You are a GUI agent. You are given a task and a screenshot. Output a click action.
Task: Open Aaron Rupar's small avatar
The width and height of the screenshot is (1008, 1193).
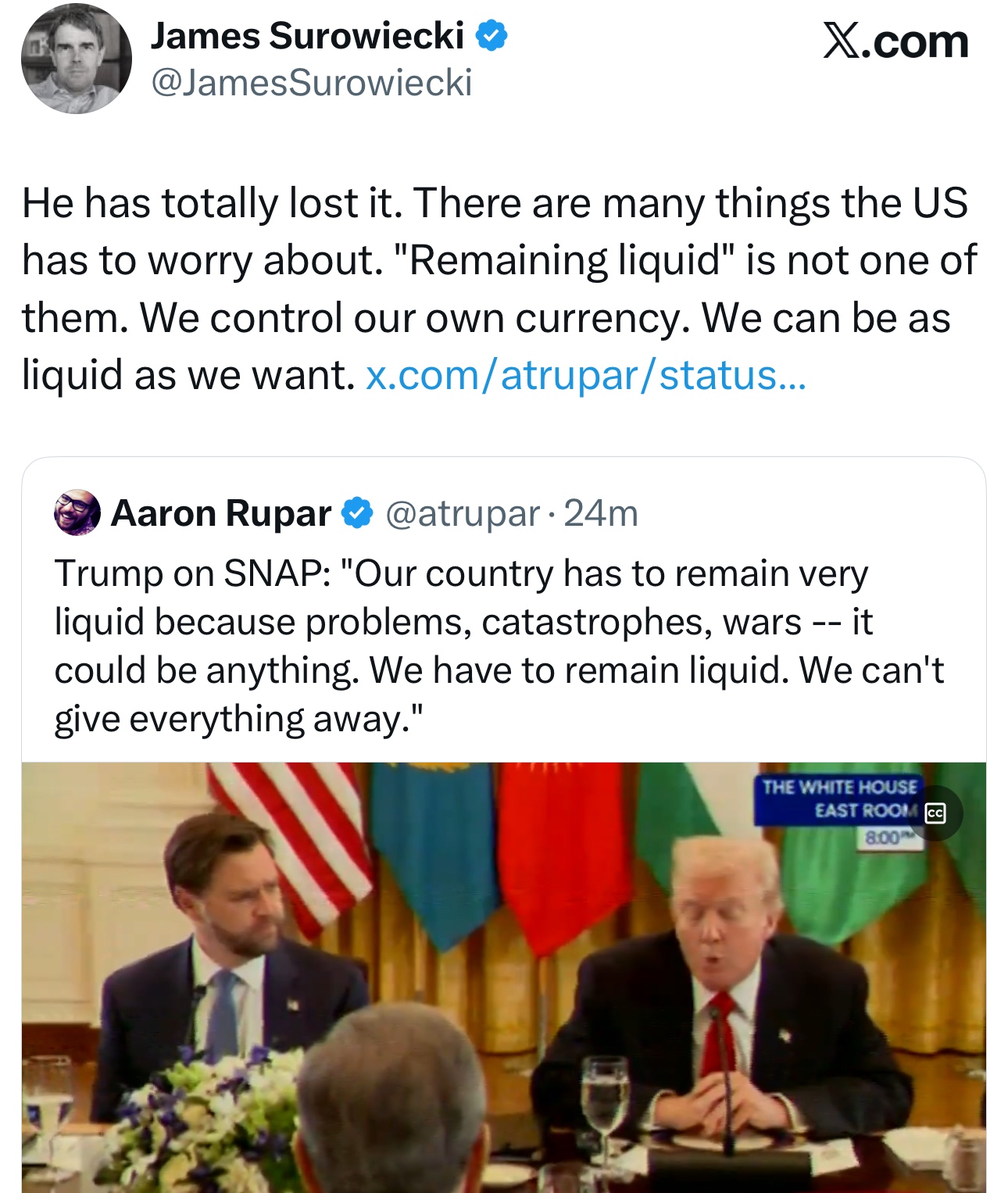coord(77,513)
